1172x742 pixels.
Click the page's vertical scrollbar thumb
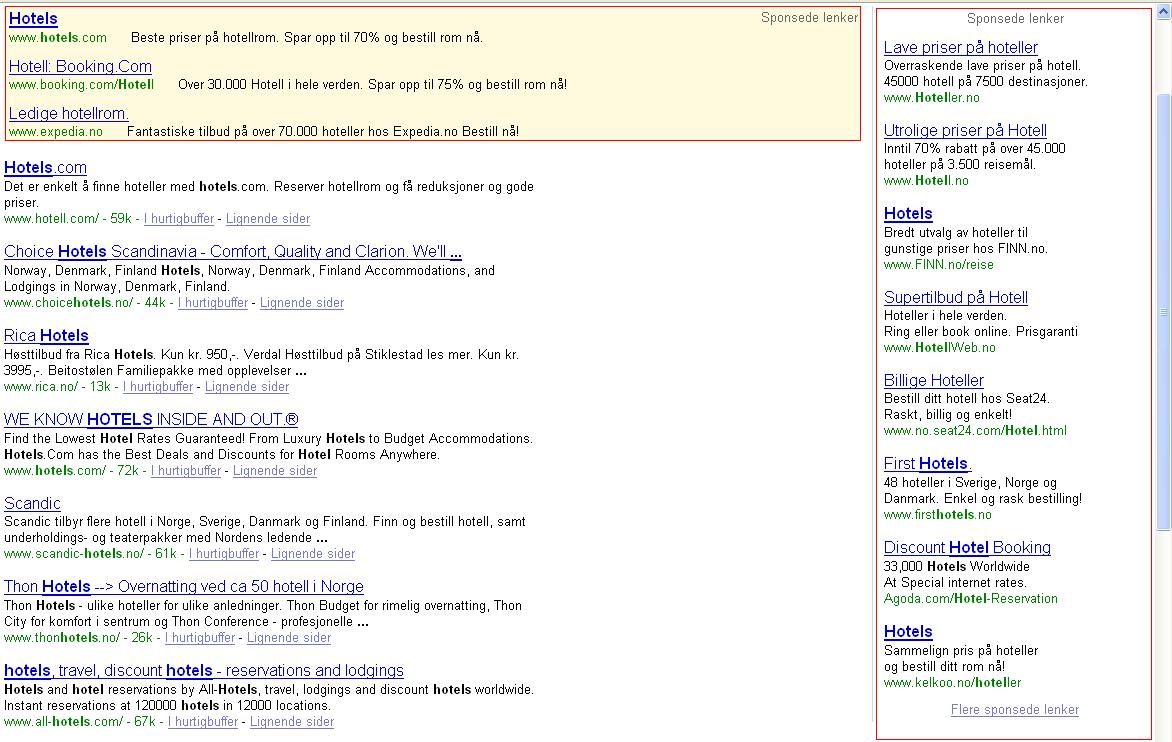(x=1164, y=312)
